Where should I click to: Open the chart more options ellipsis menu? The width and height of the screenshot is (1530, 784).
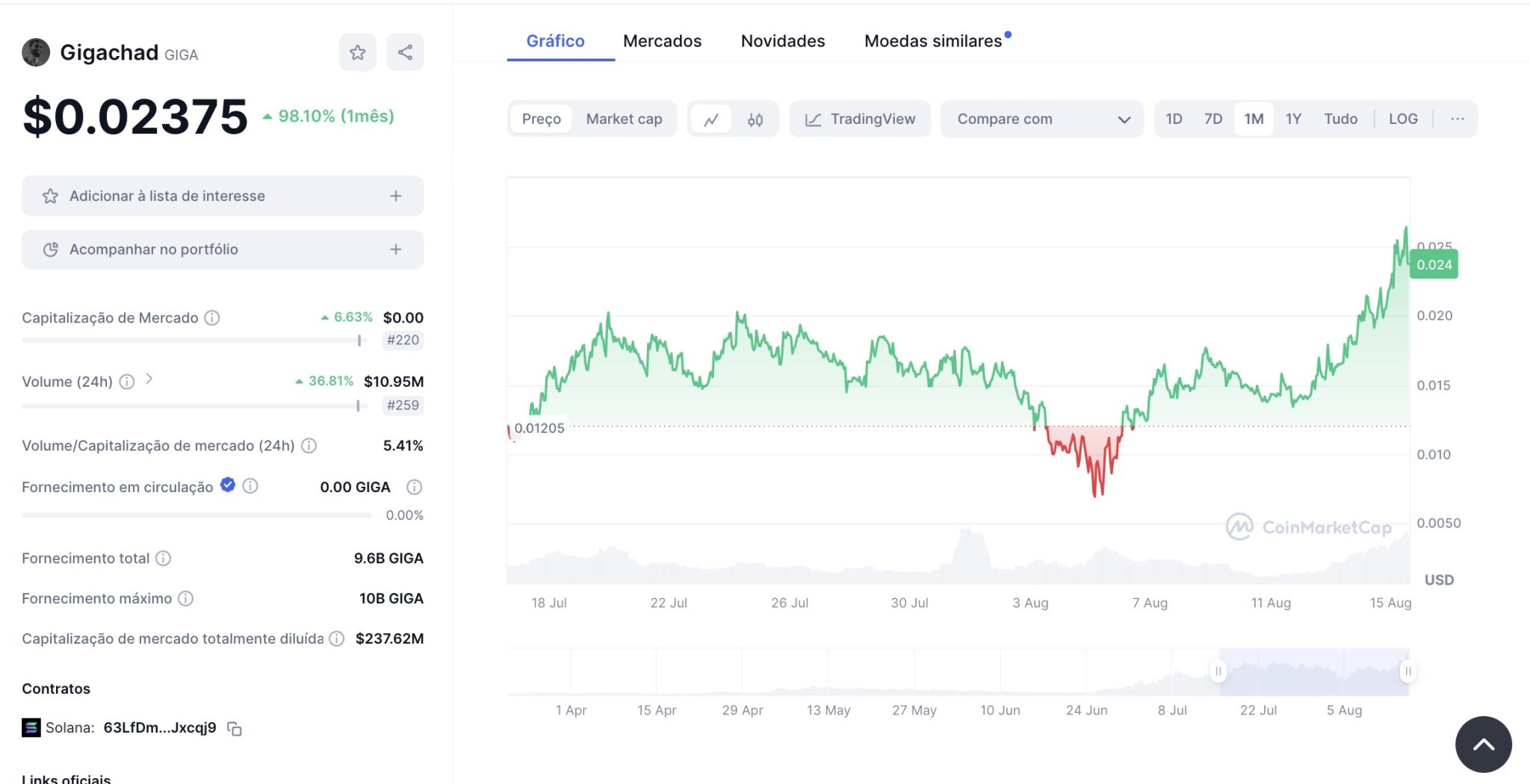[x=1456, y=118]
